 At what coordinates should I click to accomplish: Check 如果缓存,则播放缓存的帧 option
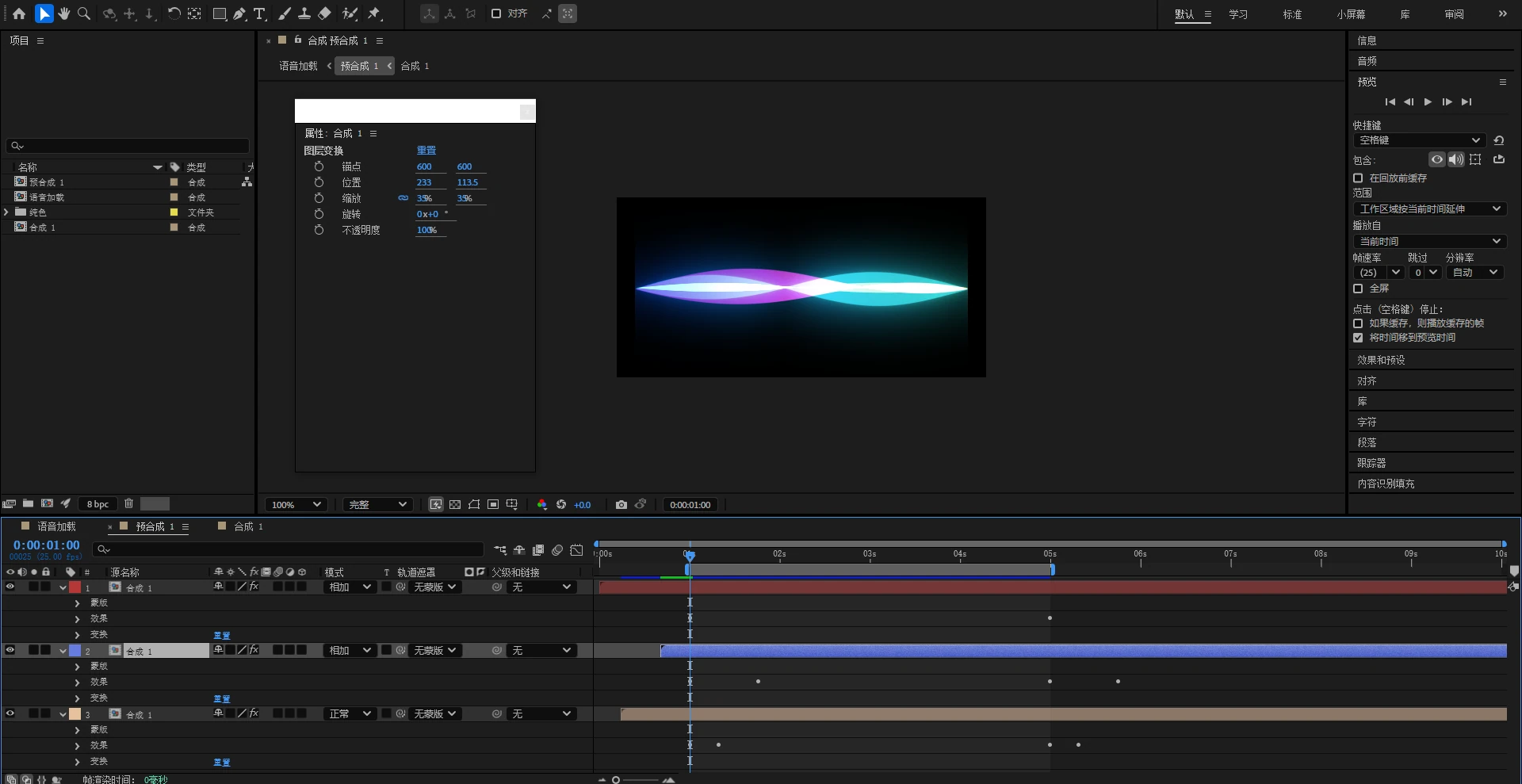[x=1358, y=323]
